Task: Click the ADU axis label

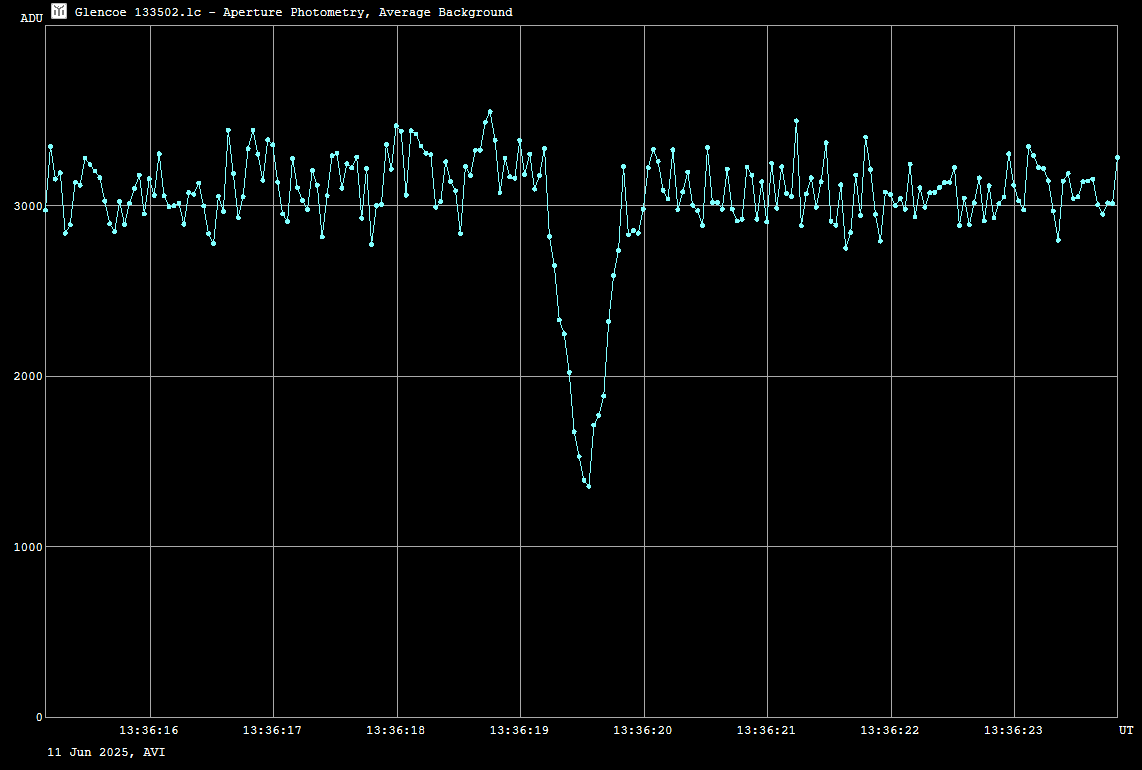Action: (32, 18)
